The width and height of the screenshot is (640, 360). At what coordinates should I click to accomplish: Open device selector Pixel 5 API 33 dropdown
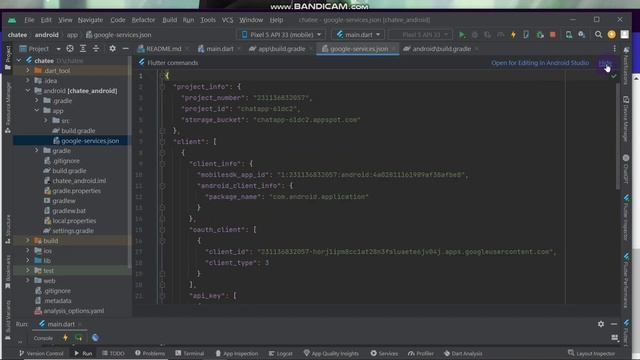point(281,35)
